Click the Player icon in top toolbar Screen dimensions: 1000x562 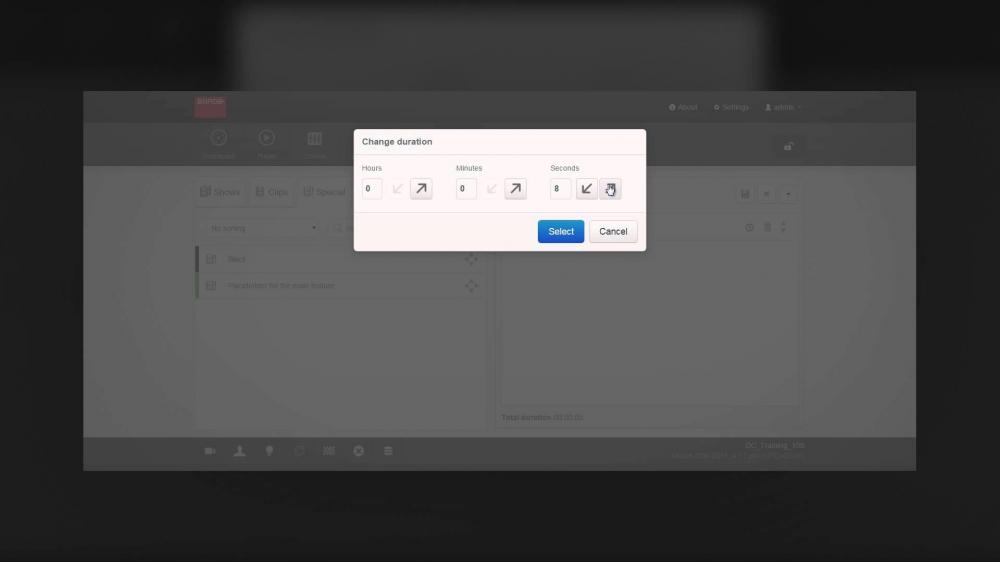[267, 141]
